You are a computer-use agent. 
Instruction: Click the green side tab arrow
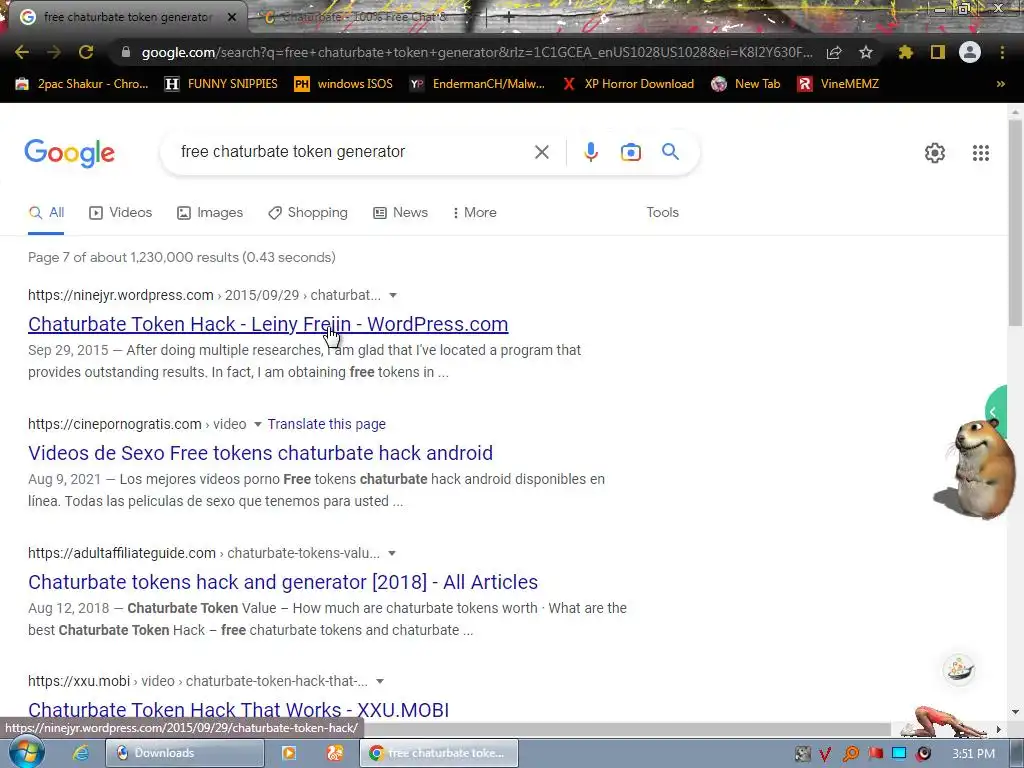[995, 412]
